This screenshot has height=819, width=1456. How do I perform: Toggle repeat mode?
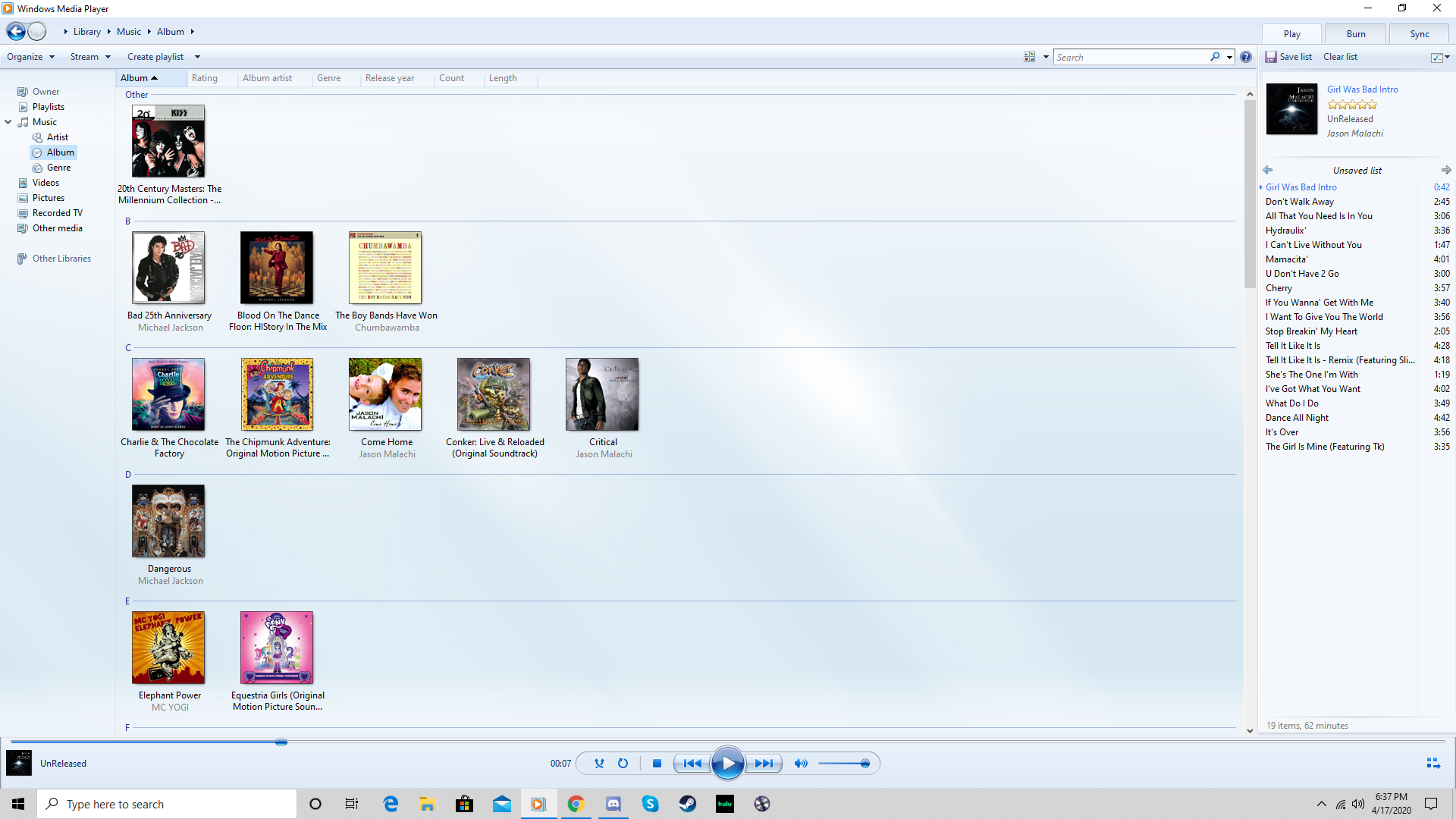pos(623,764)
